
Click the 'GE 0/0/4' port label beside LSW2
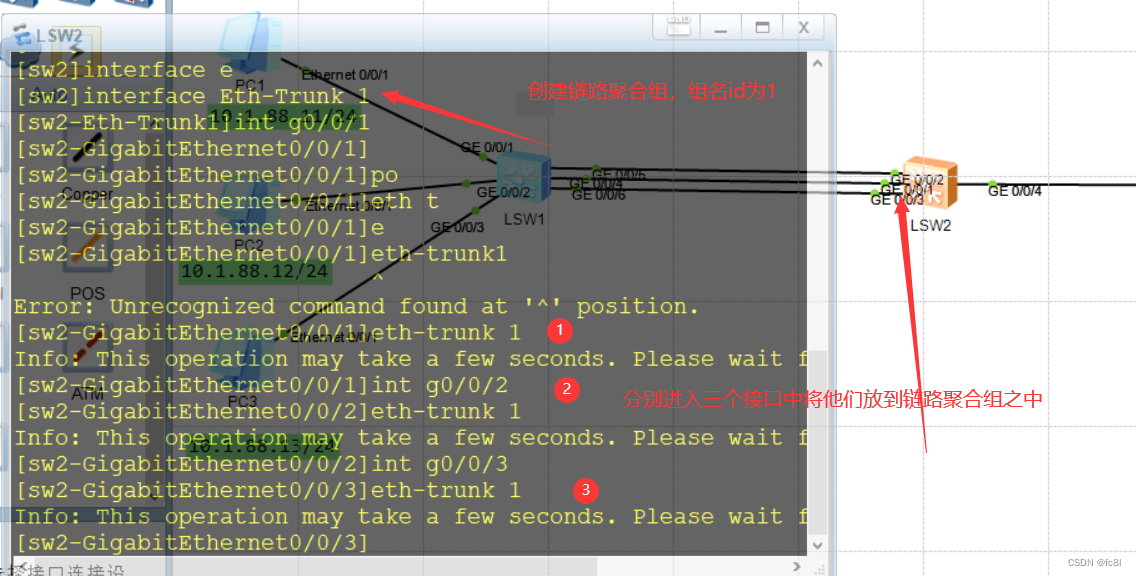click(x=1014, y=191)
